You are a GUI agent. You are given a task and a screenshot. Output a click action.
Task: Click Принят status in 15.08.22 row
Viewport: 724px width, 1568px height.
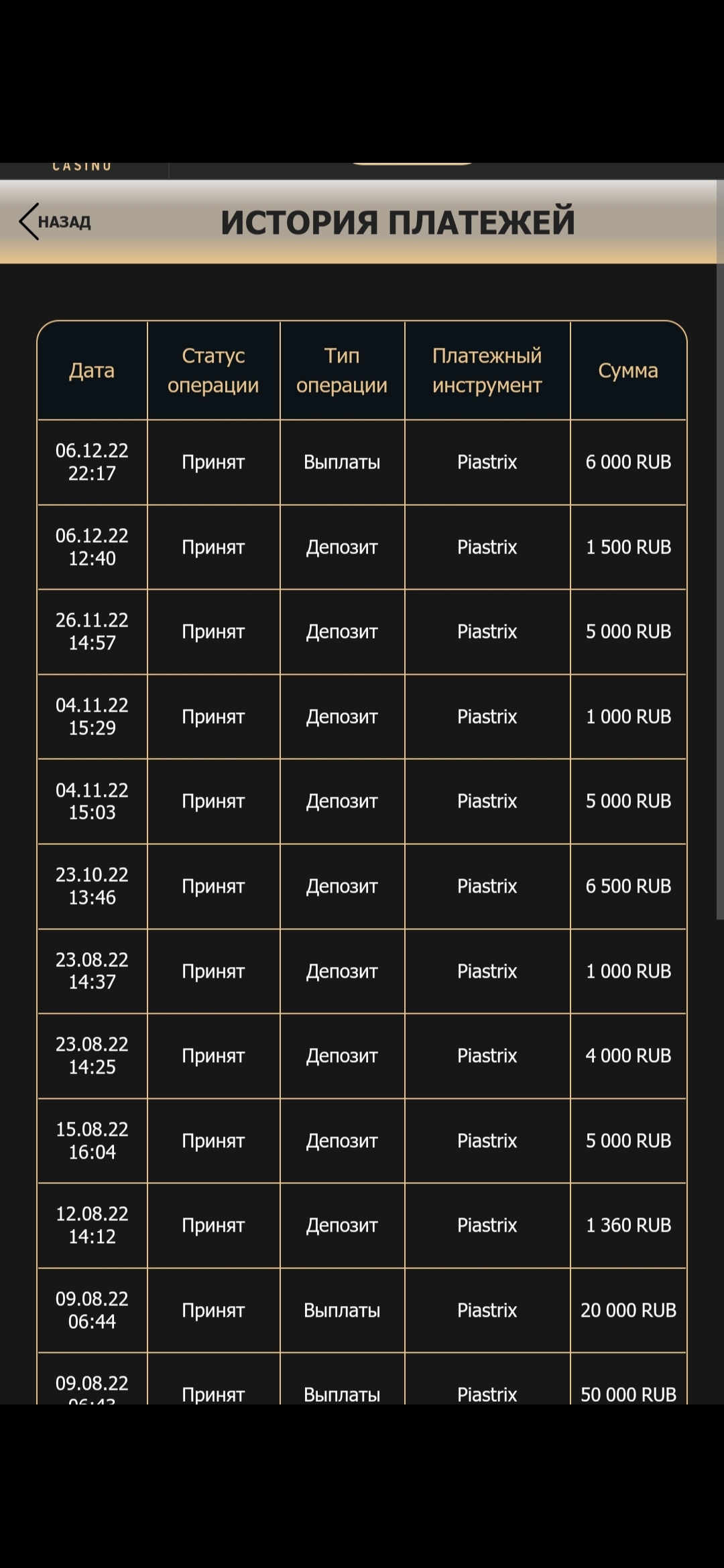[213, 1141]
